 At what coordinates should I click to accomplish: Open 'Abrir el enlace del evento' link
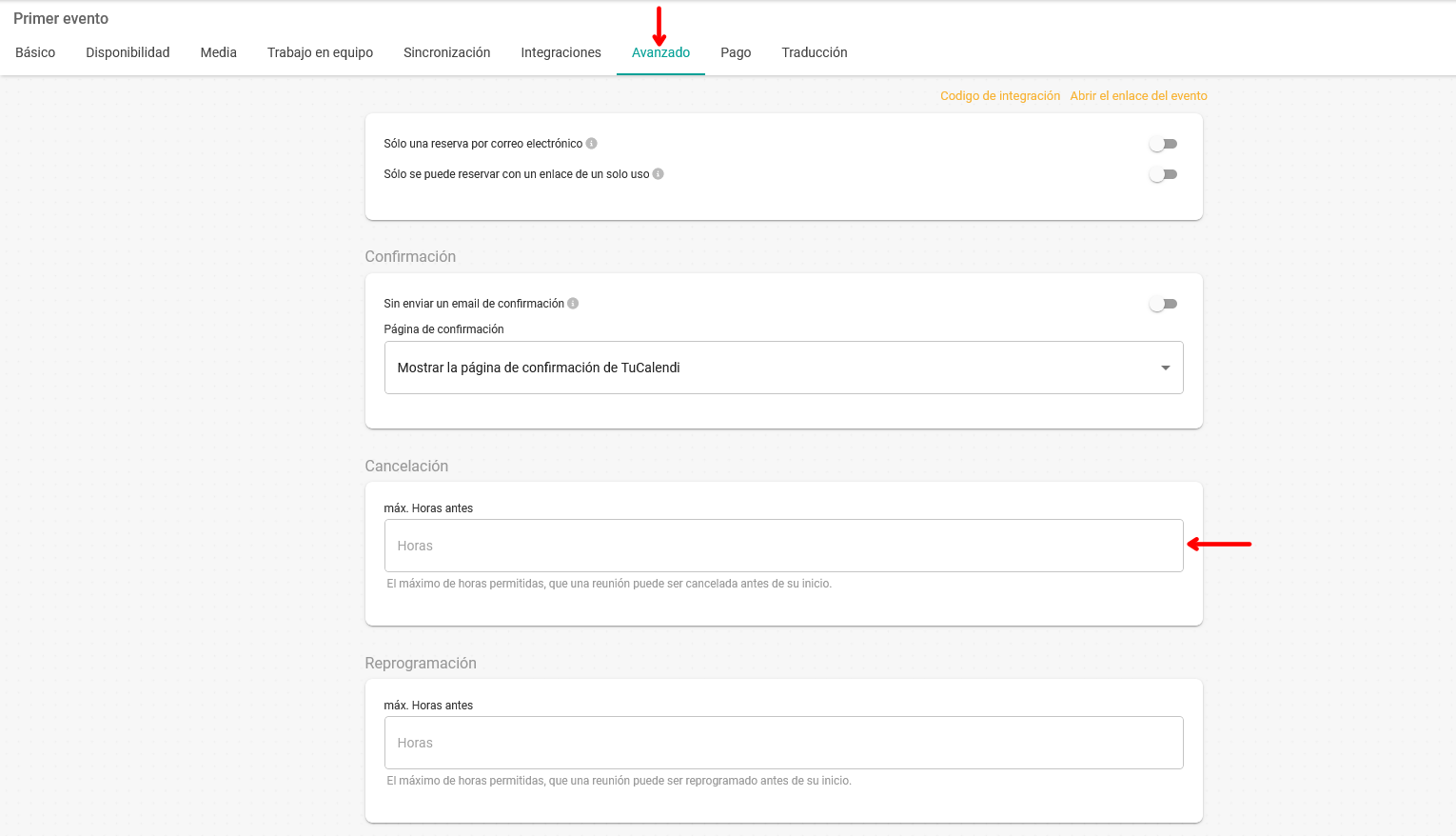point(1138,96)
